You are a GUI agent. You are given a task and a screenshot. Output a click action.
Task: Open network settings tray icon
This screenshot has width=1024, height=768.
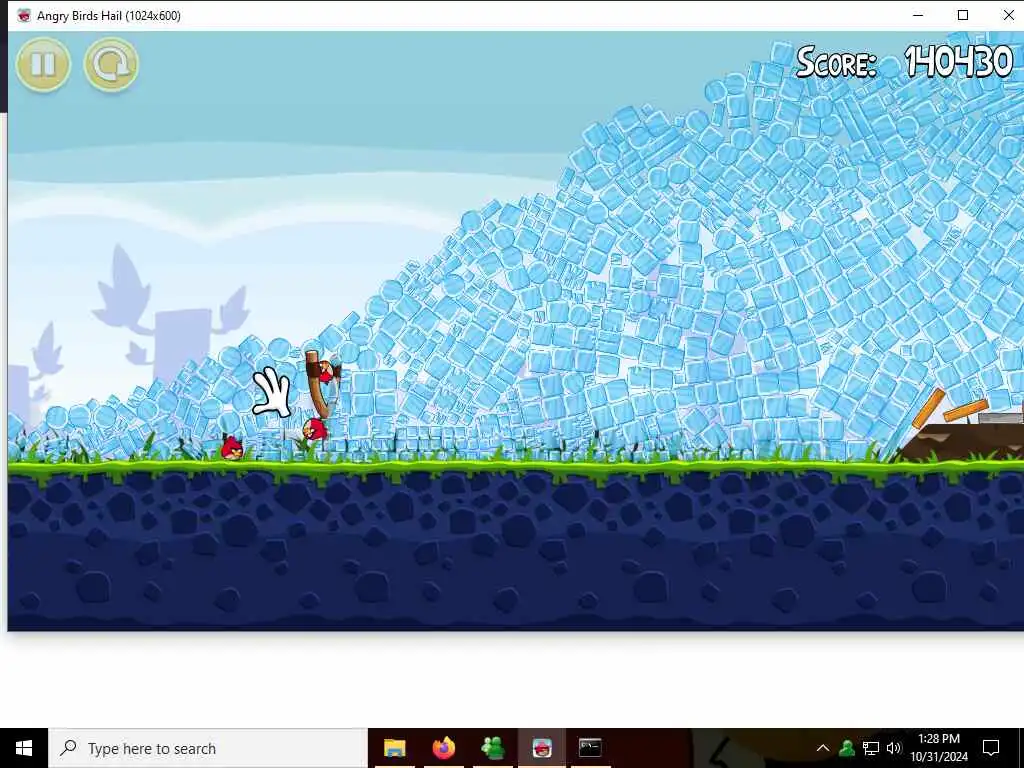pyautogui.click(x=871, y=748)
